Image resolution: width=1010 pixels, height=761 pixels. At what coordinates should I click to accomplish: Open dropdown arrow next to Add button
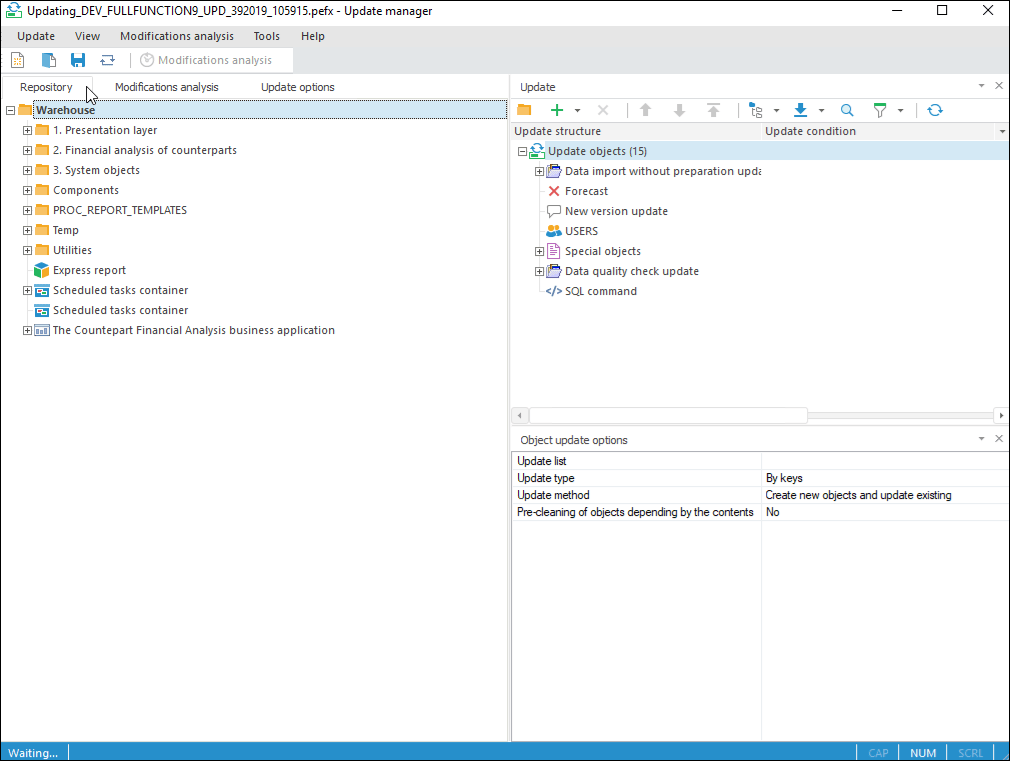pyautogui.click(x=577, y=111)
